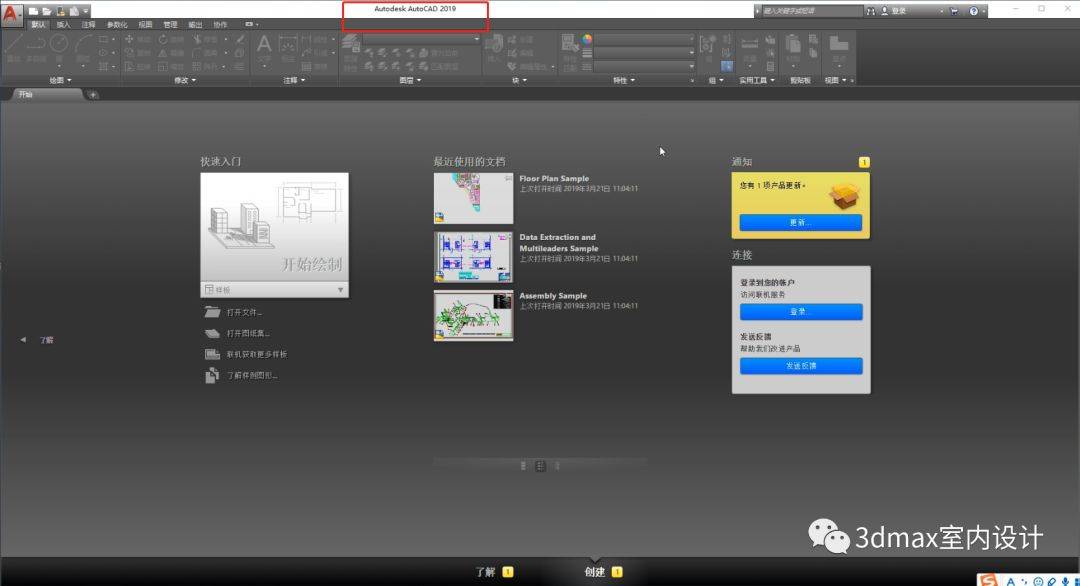Expand the 图层 panel dropdown
Screen dimensions: 1080x586
410,80
